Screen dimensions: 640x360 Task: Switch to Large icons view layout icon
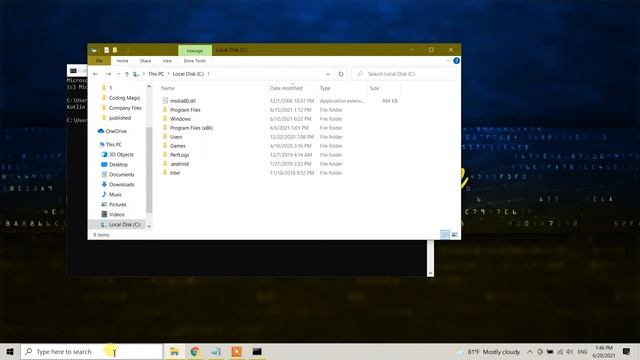(x=454, y=234)
